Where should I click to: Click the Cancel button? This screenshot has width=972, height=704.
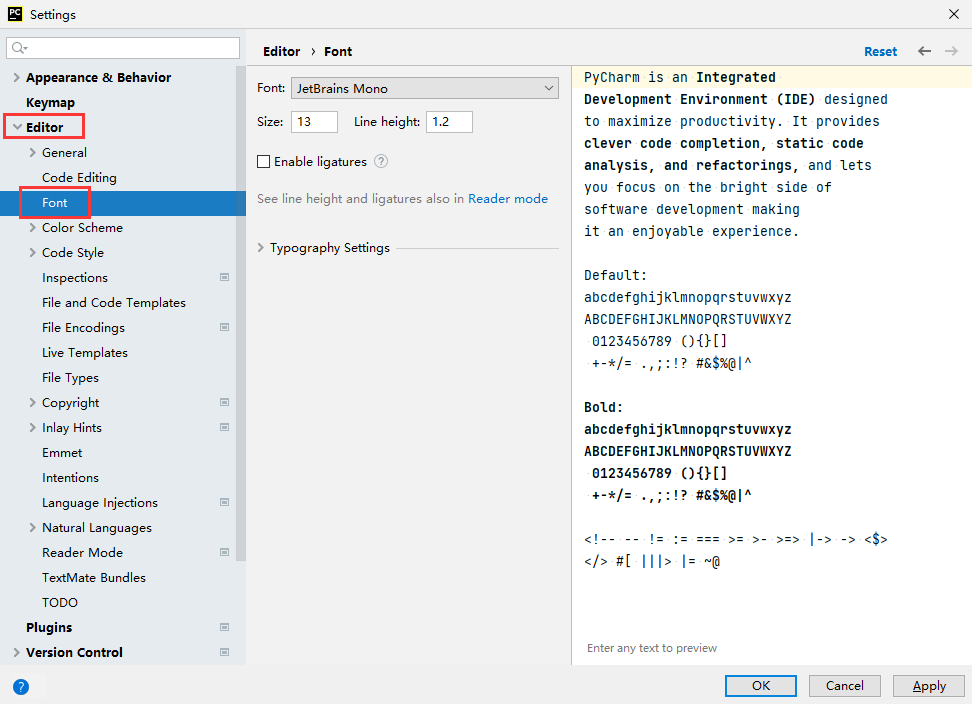(844, 685)
